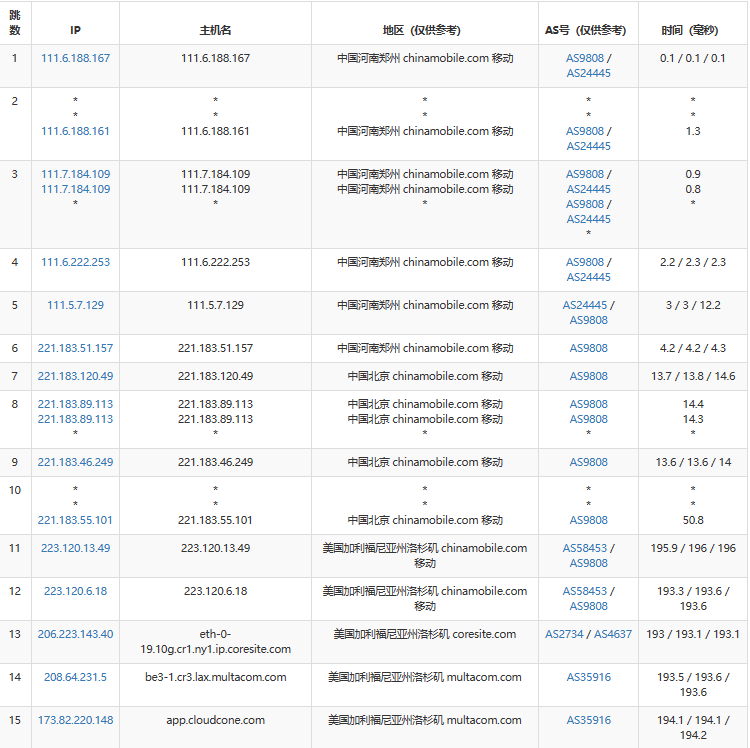Follow the 221.183.51.157 IP link

click(x=76, y=348)
